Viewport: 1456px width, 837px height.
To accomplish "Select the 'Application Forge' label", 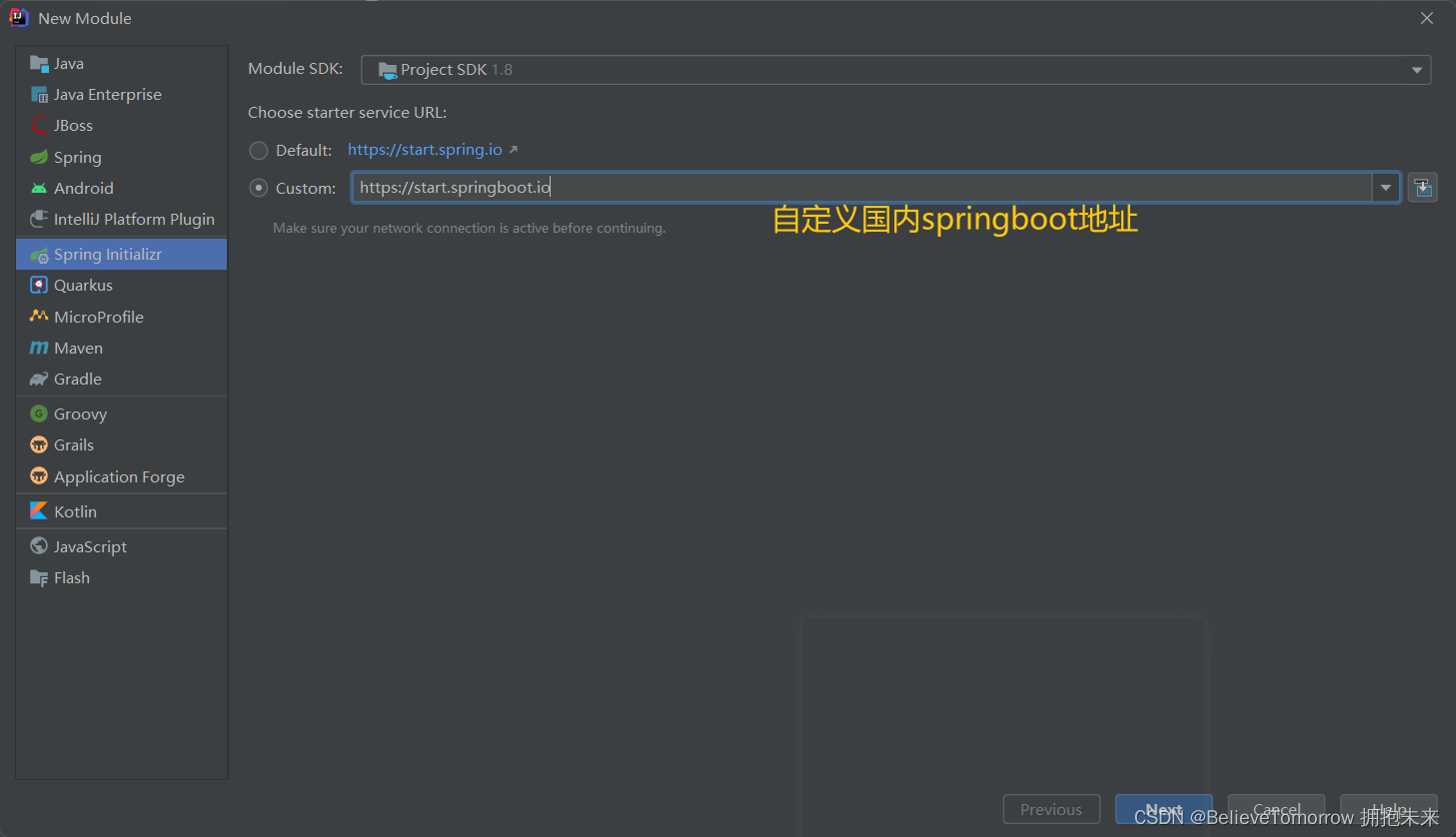I will click(x=119, y=477).
